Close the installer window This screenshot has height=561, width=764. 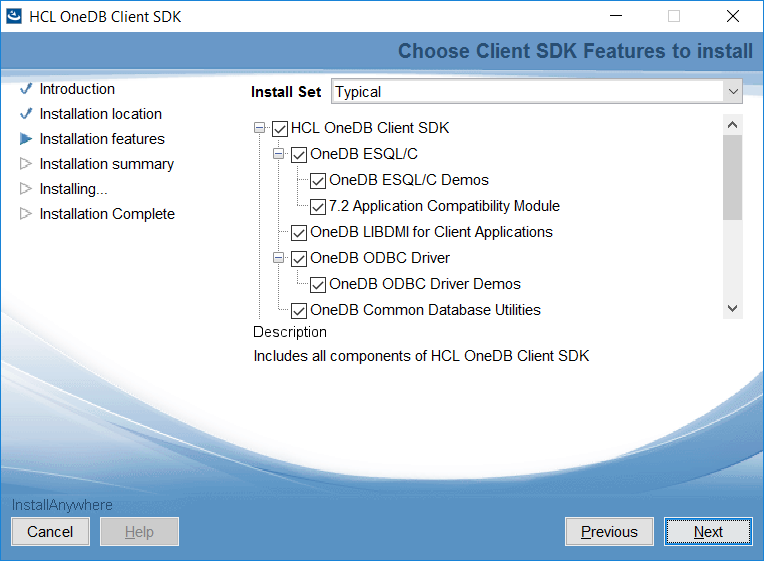(x=733, y=16)
